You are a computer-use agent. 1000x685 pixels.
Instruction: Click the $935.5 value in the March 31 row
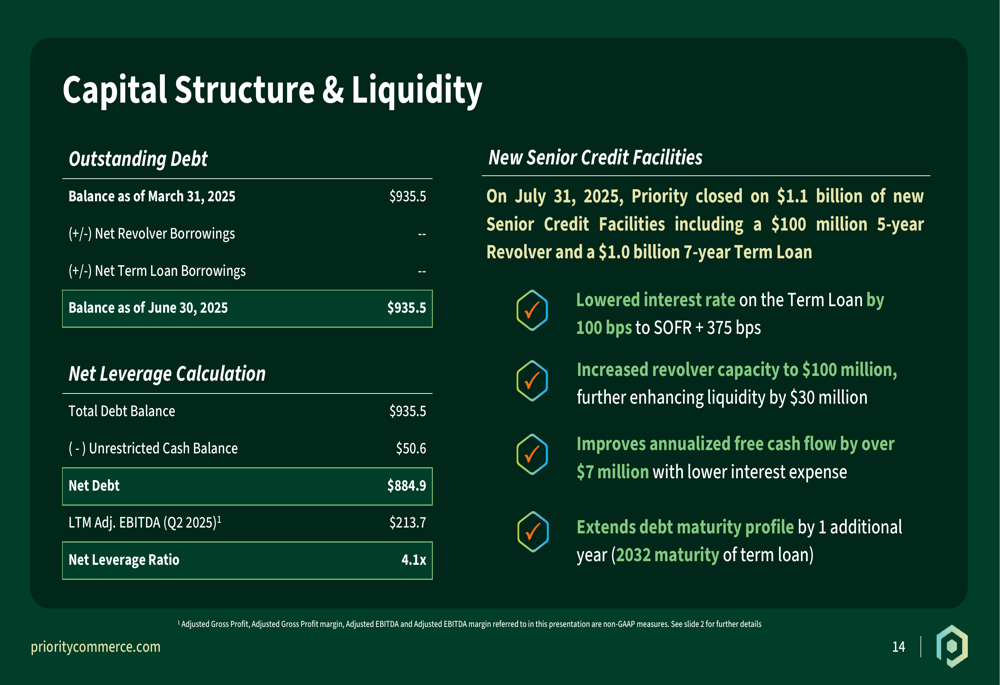coord(408,196)
